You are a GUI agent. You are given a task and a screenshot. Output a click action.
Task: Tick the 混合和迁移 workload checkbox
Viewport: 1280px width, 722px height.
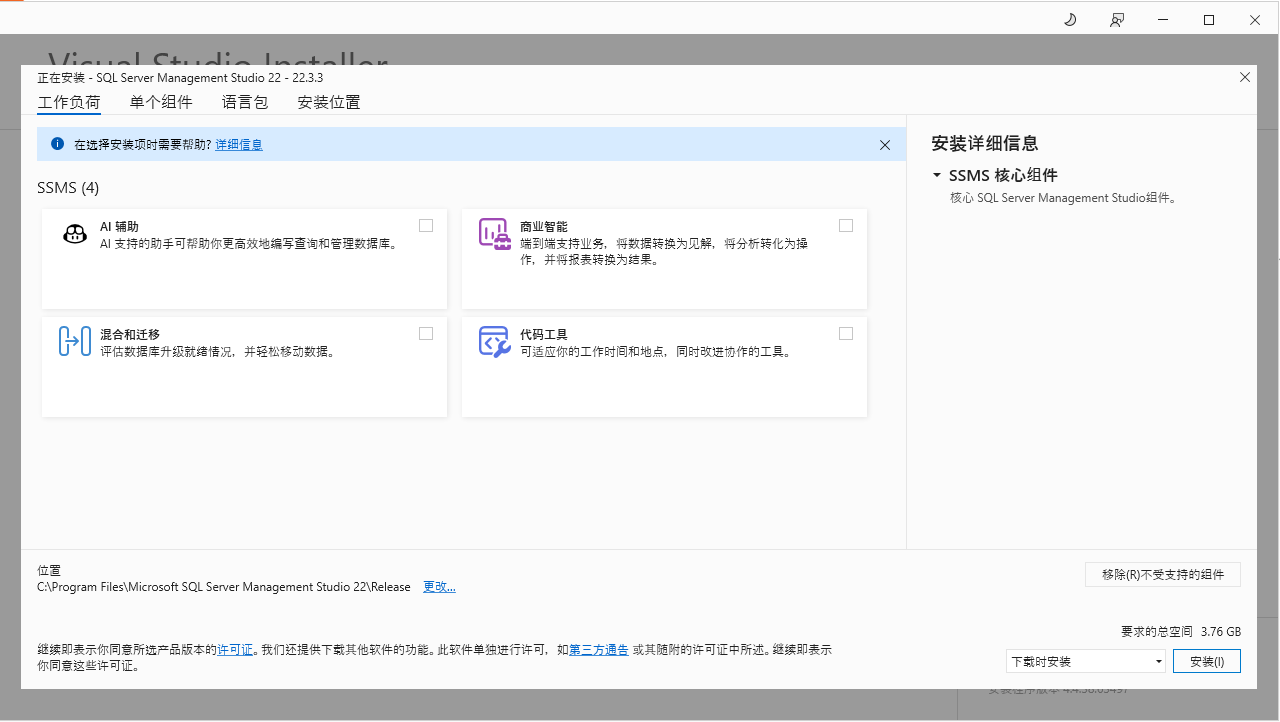(x=426, y=334)
